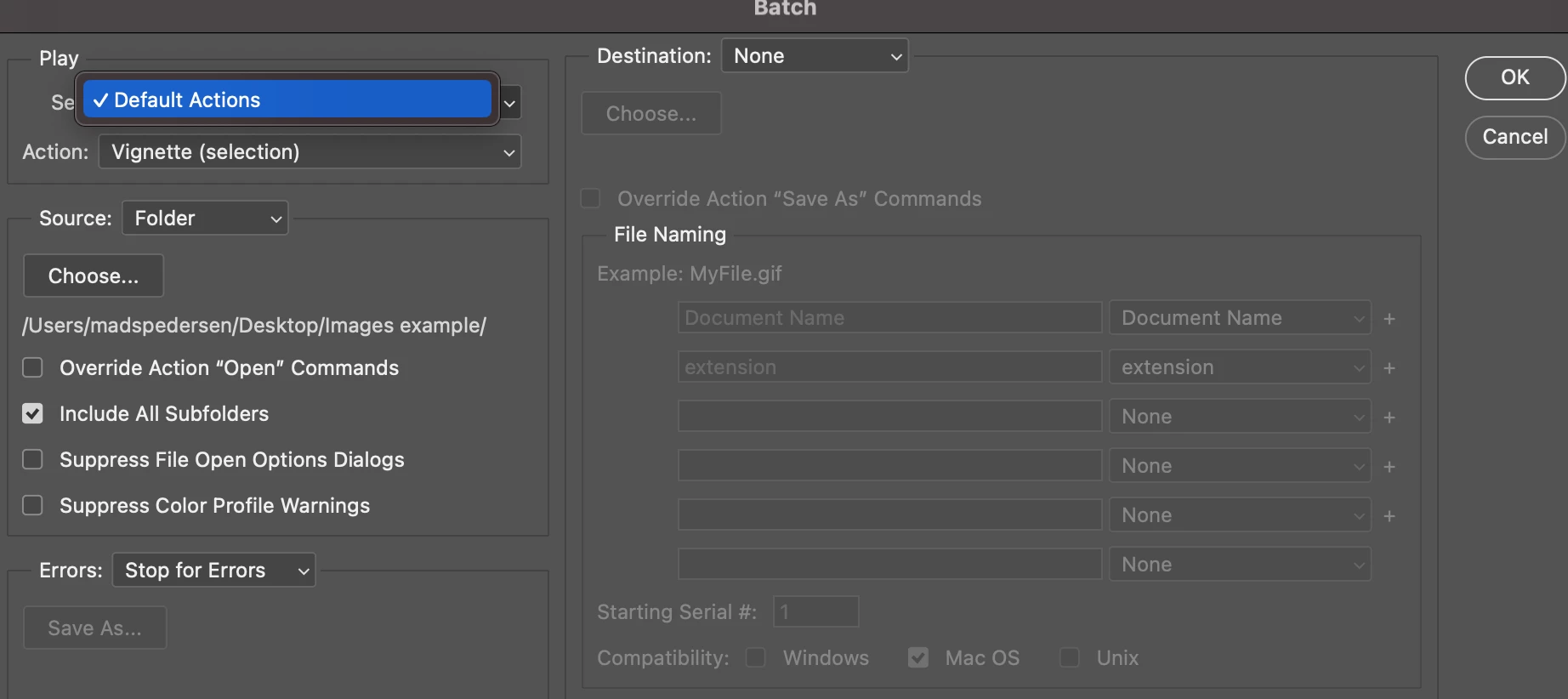
Task: Toggle the Mac OS compatibility checkbox
Action: coord(918,658)
